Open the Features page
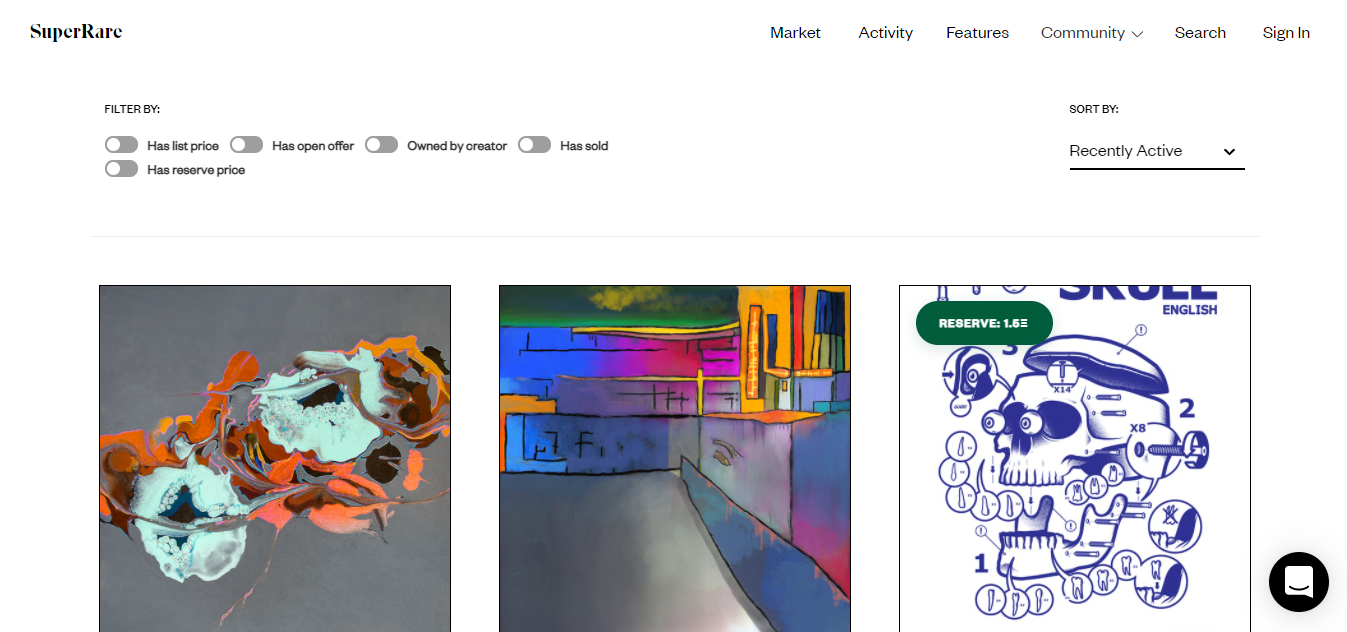Image resolution: width=1347 pixels, height=632 pixels. 977,33
